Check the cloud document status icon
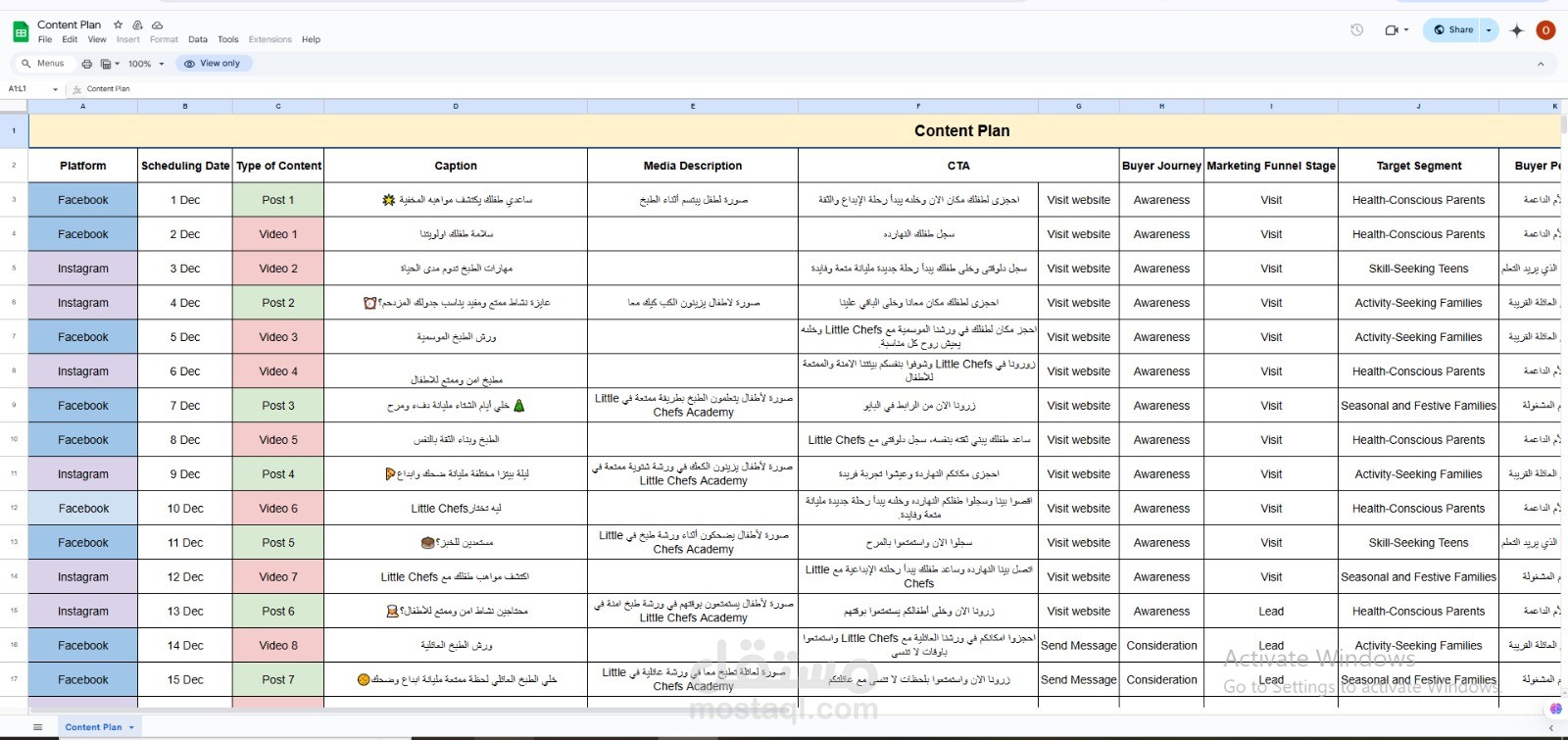 click(158, 25)
